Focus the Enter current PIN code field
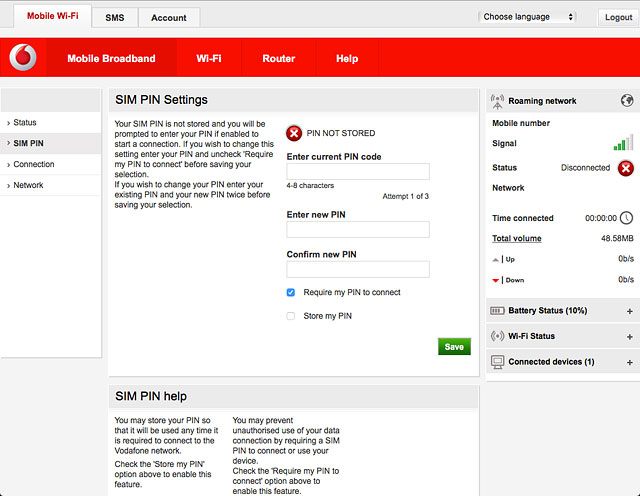This screenshot has width=640, height=496. coord(358,171)
